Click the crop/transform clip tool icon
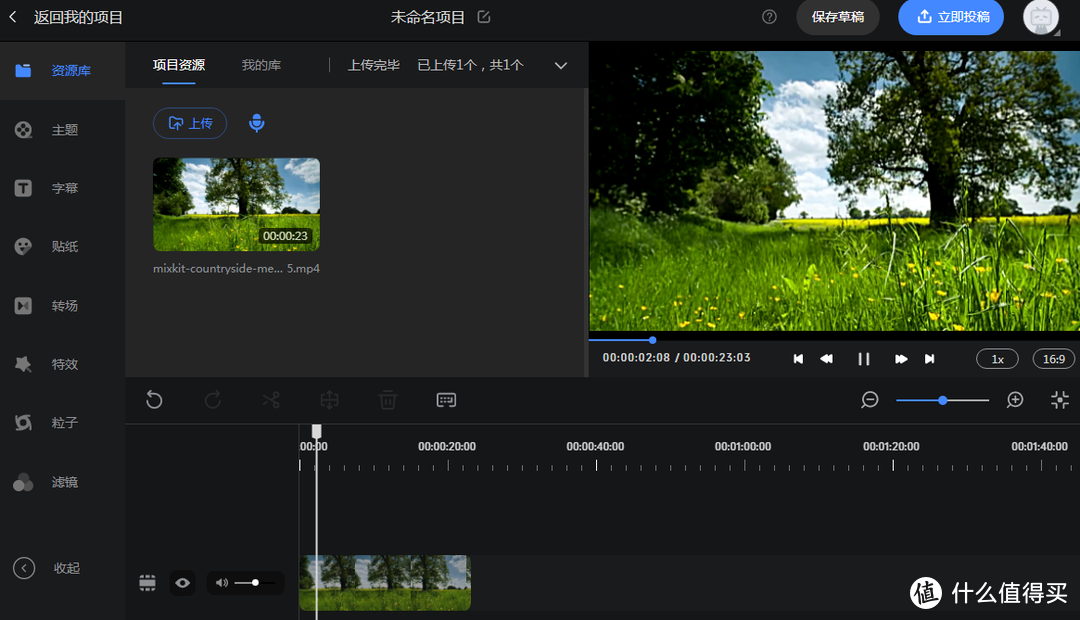Viewport: 1080px width, 620px height. [329, 400]
